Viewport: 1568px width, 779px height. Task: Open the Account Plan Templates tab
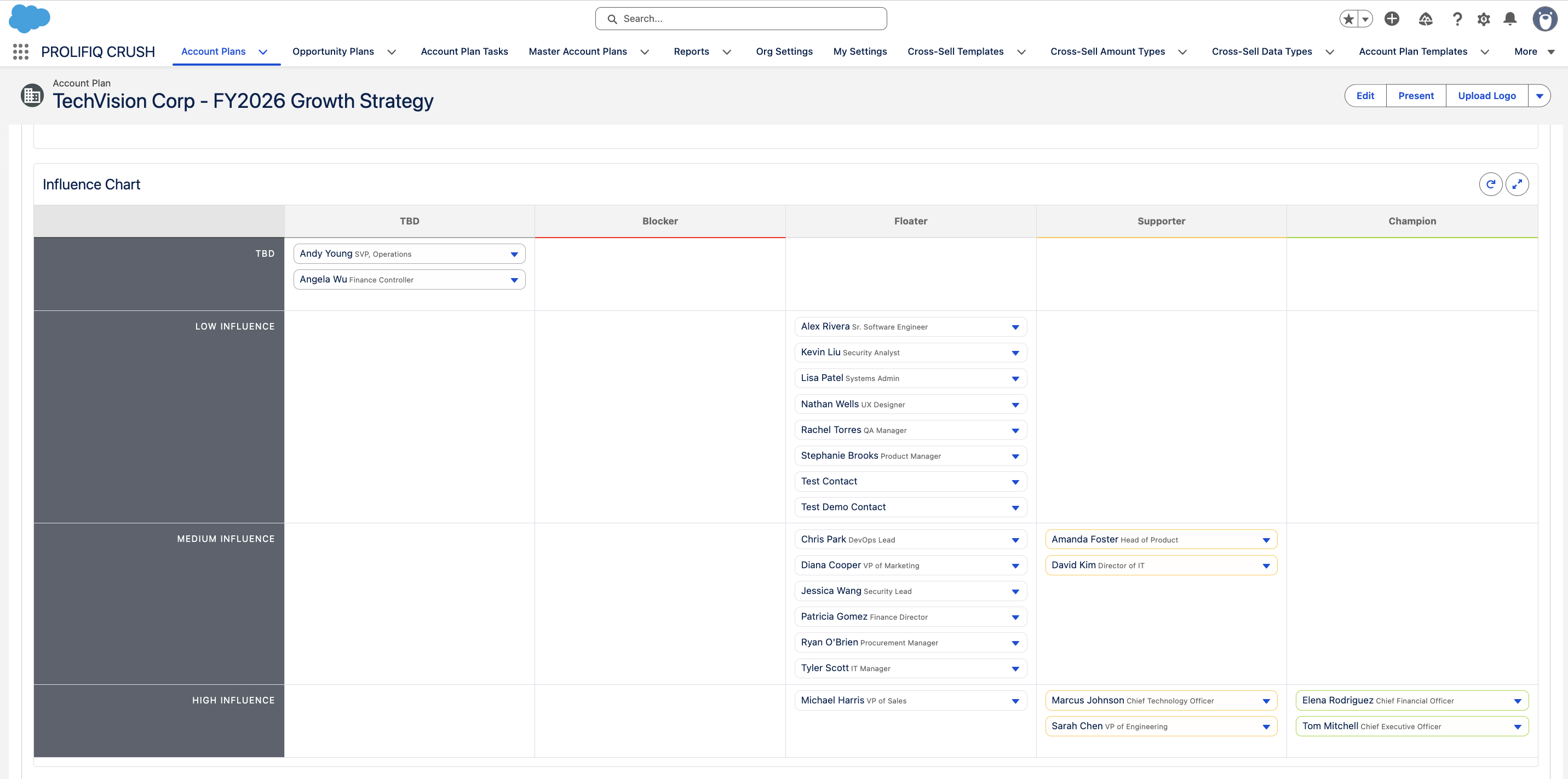[1413, 51]
